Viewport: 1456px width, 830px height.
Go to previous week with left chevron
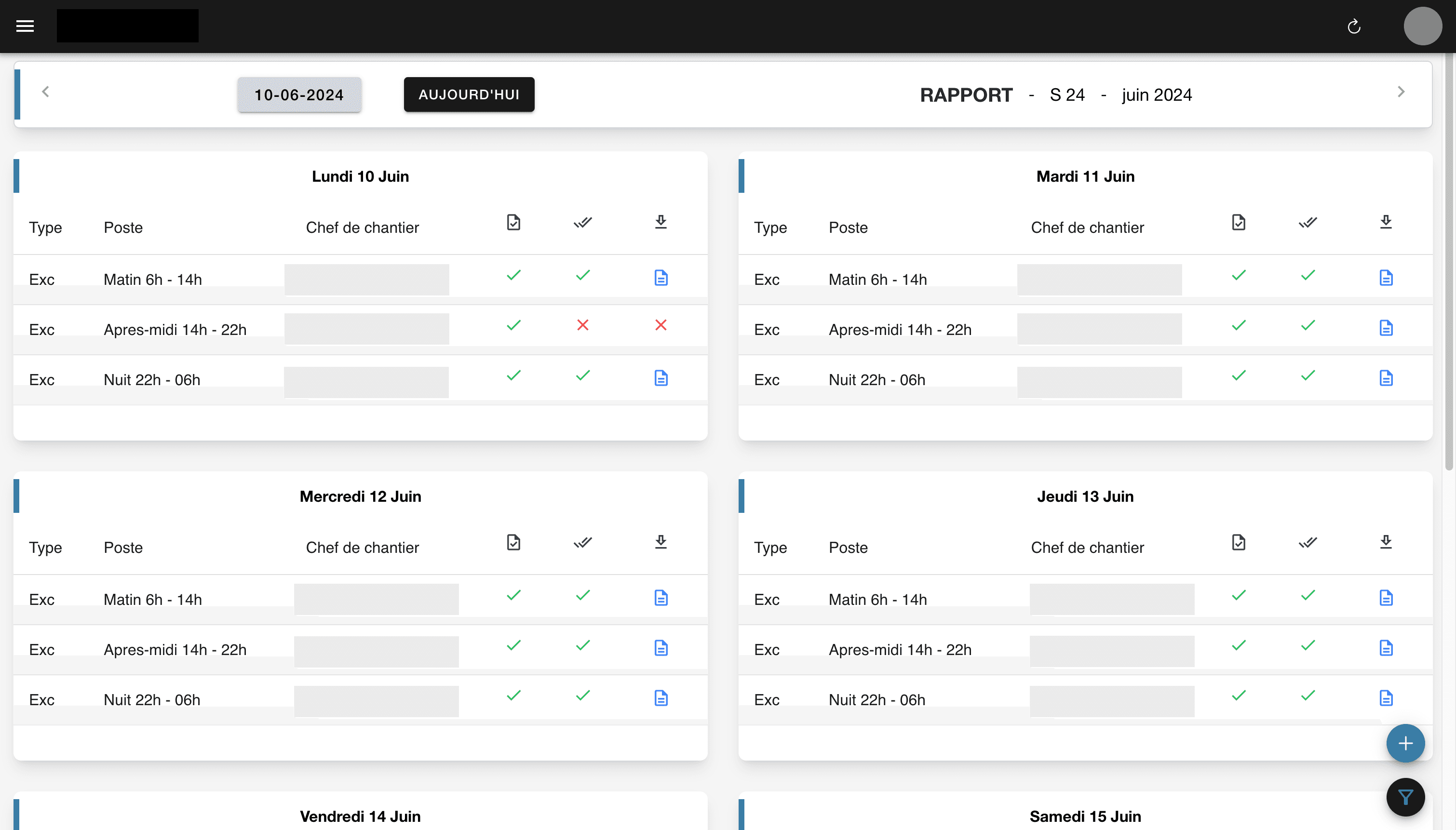click(x=46, y=92)
